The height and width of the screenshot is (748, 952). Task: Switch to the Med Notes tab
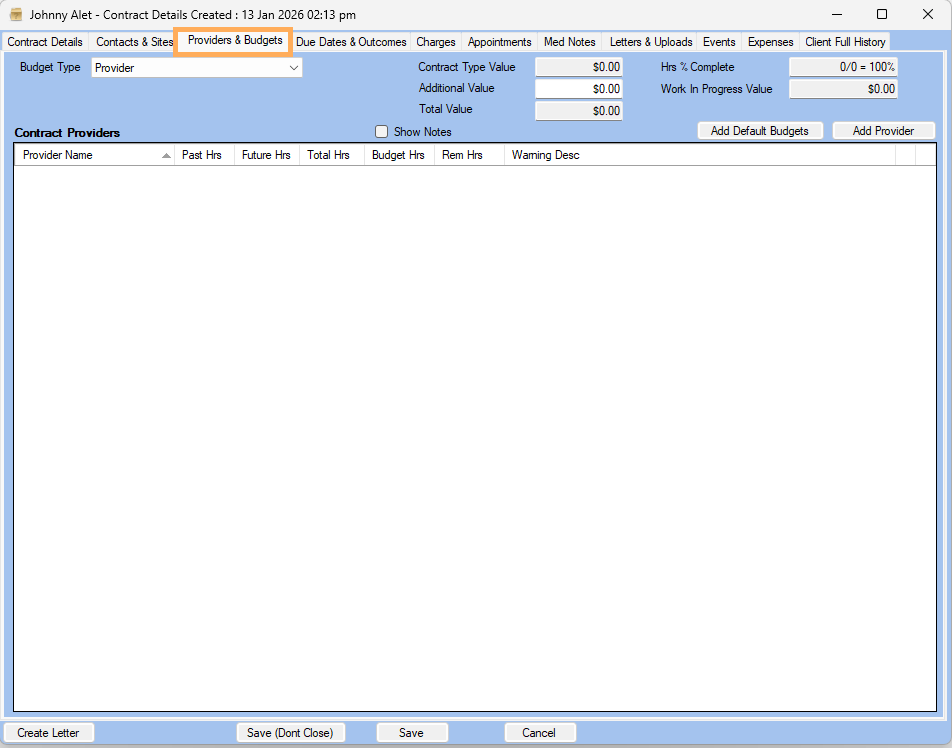pos(569,42)
